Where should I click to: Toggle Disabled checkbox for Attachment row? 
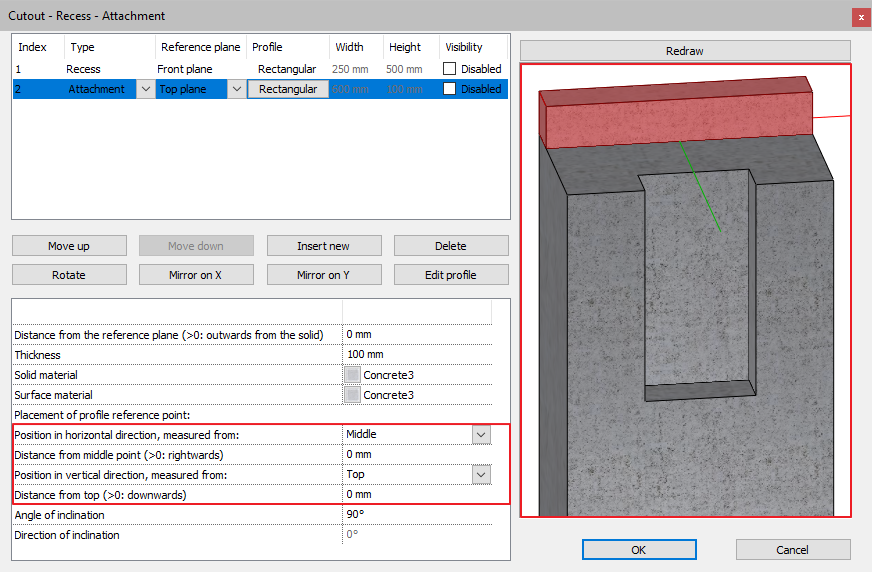[450, 89]
